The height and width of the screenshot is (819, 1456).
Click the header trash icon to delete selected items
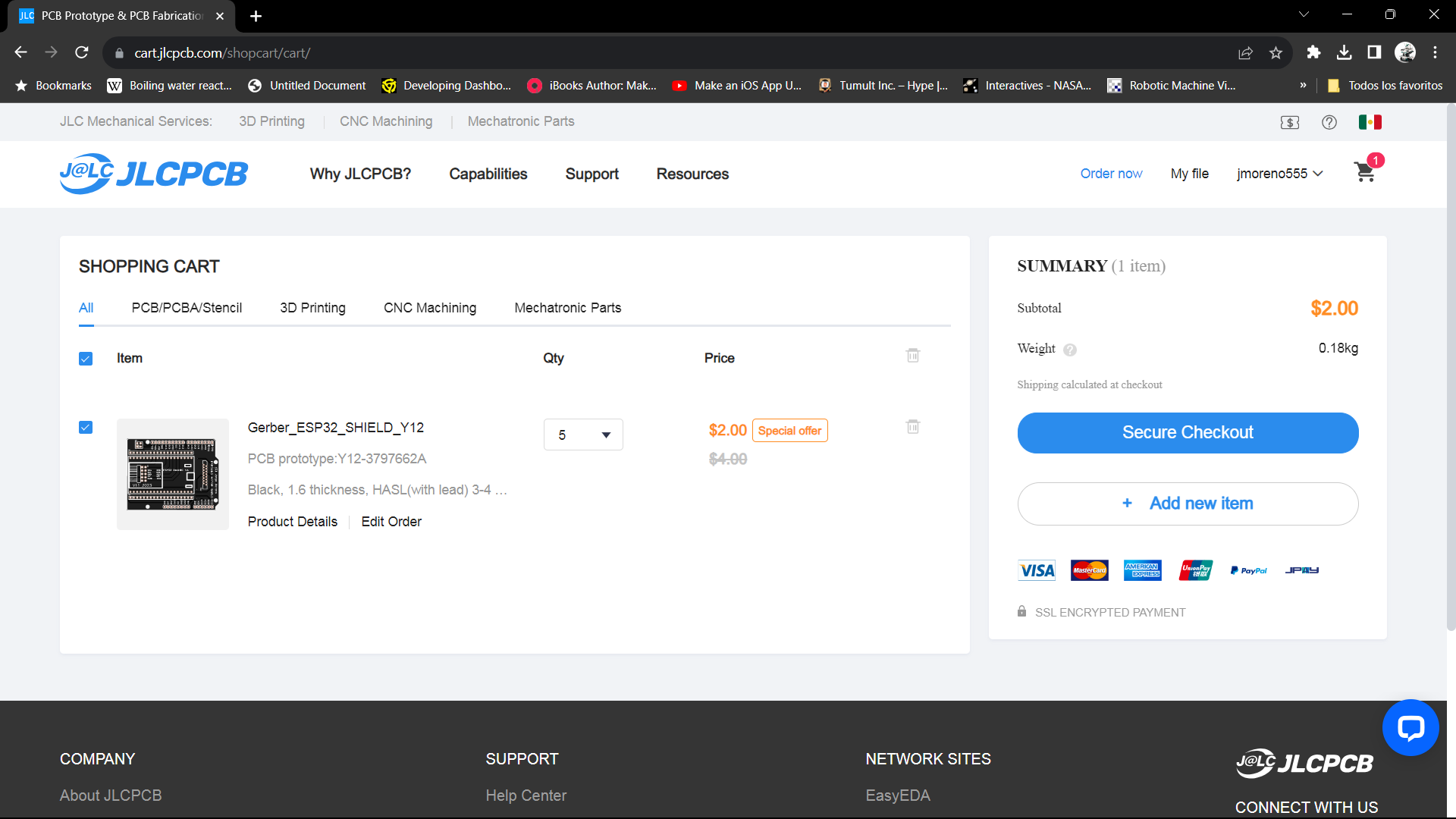pyautogui.click(x=913, y=355)
